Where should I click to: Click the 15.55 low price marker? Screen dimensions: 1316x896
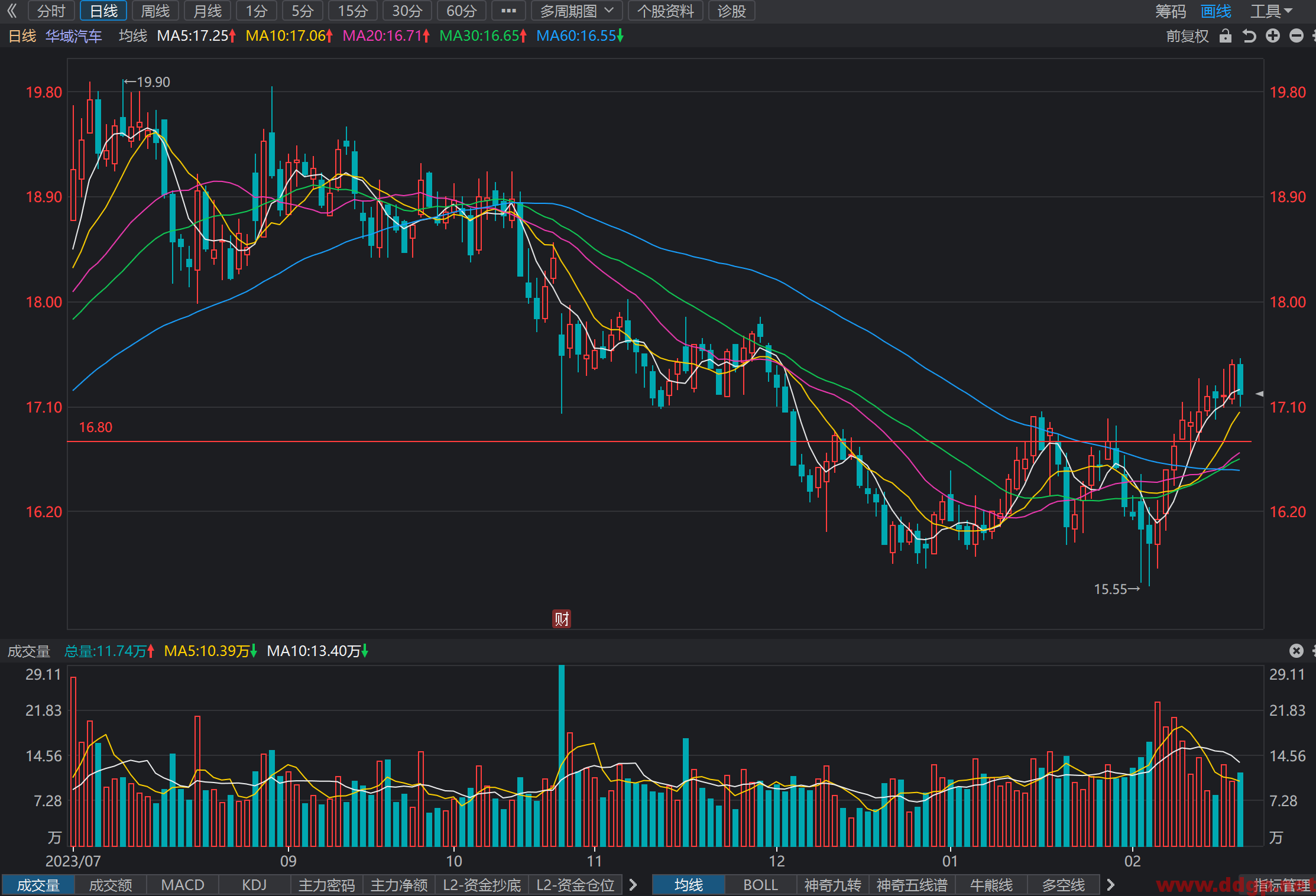1116,589
